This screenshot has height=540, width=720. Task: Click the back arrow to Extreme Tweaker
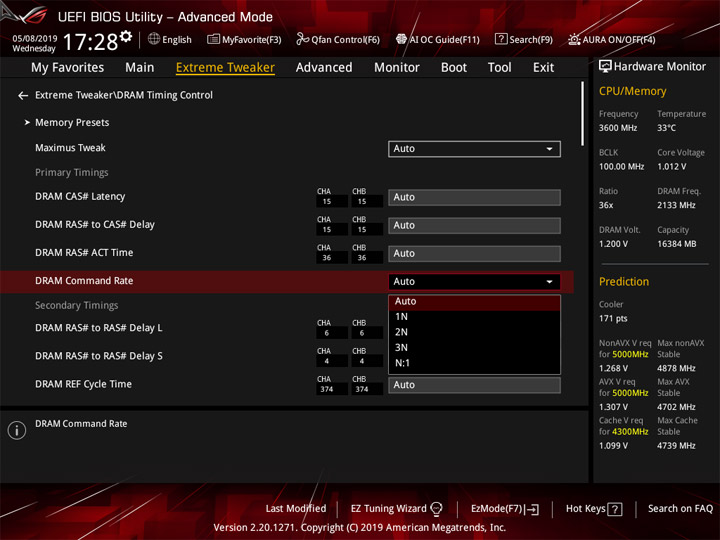point(23,96)
